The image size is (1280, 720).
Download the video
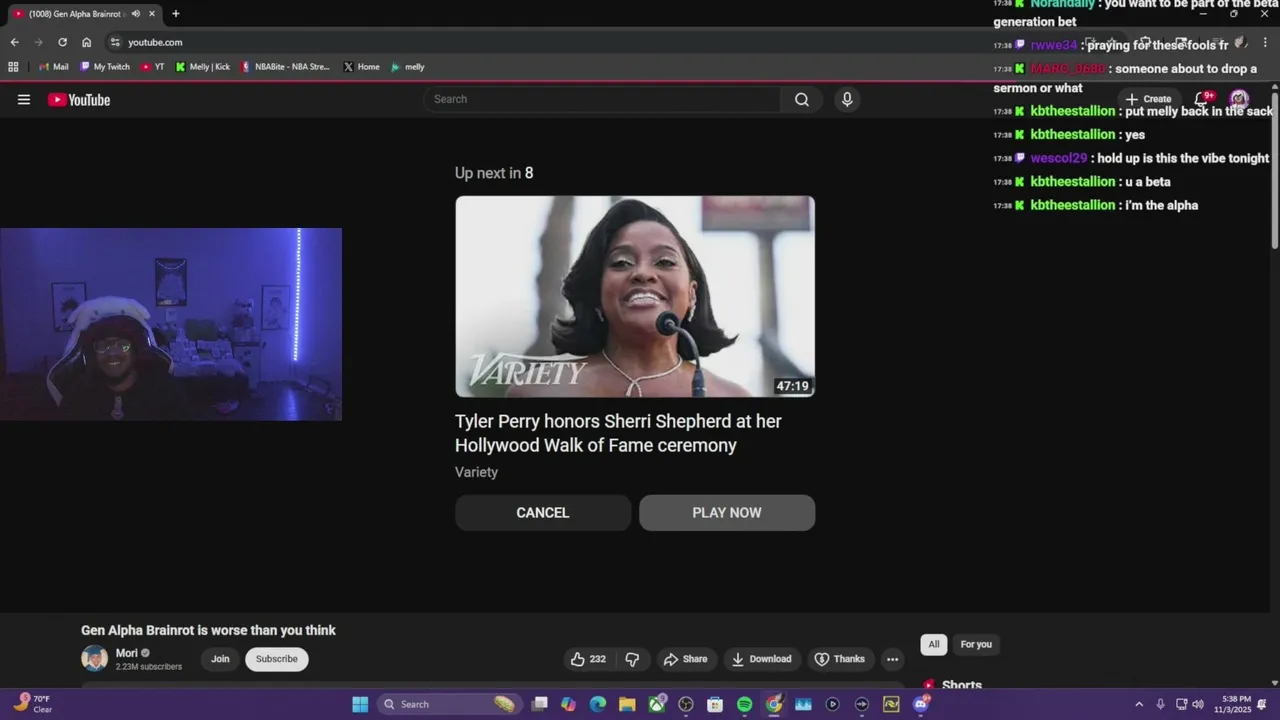click(762, 659)
